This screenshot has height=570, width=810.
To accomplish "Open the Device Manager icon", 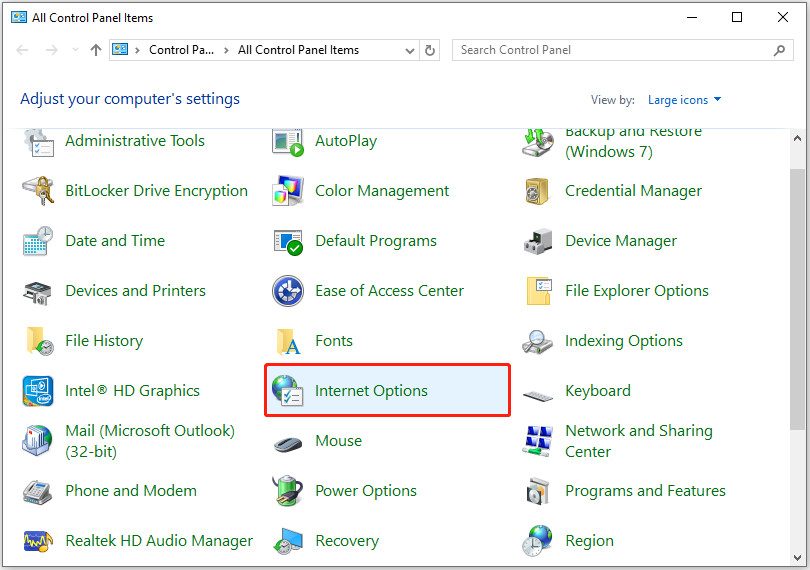I will pos(538,241).
